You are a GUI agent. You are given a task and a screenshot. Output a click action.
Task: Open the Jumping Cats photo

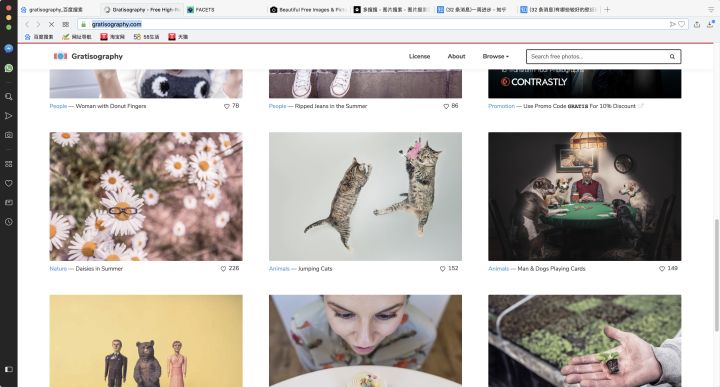tap(366, 196)
